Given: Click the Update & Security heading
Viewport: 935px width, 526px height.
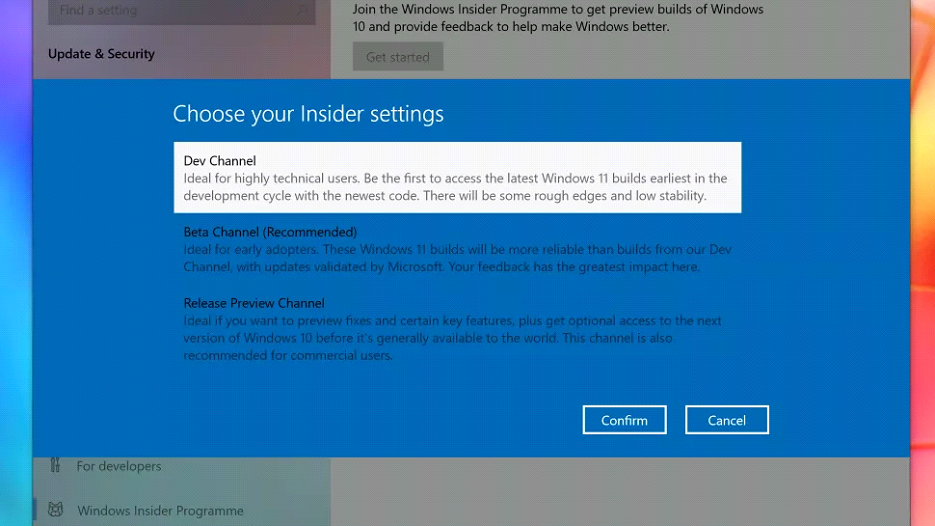Looking at the screenshot, I should click(x=101, y=54).
